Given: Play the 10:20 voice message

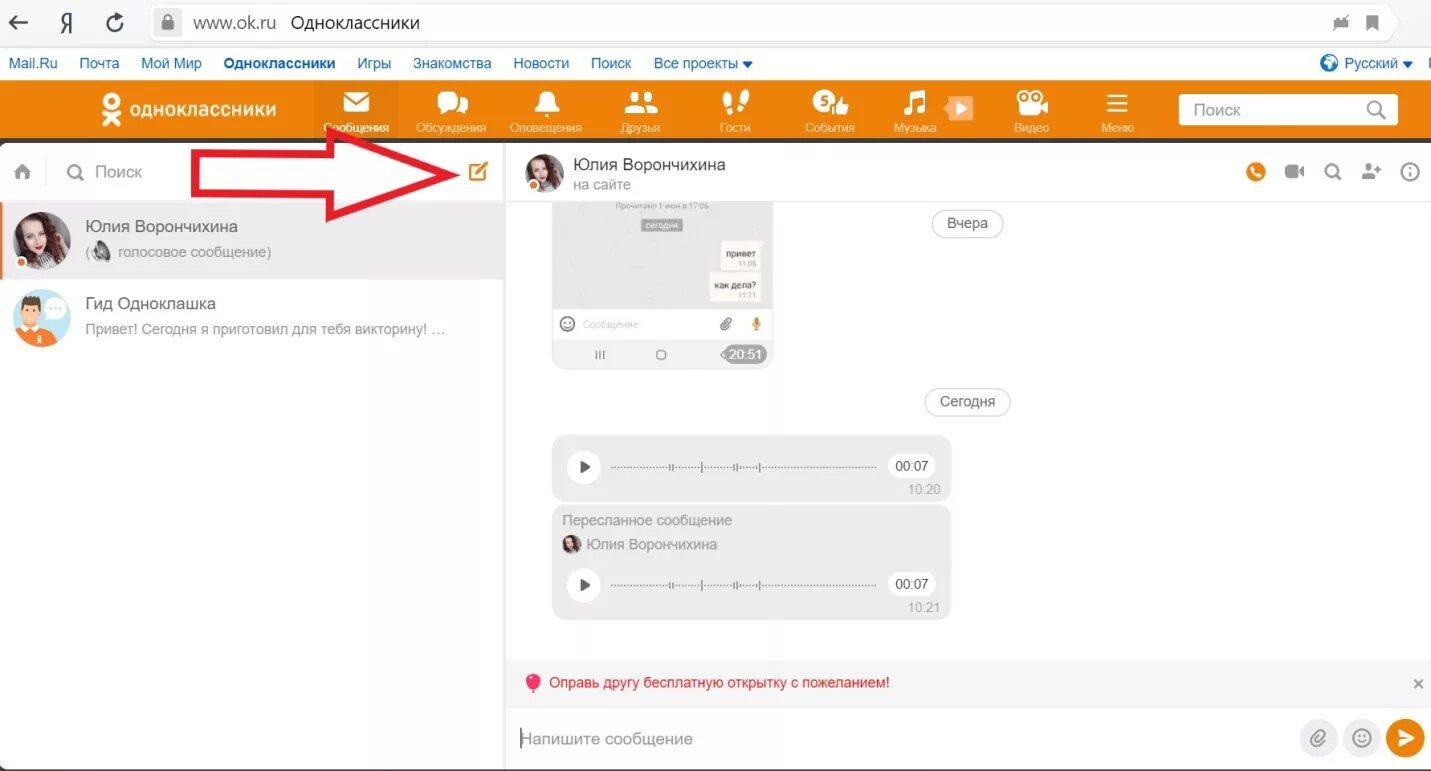Looking at the screenshot, I should [584, 467].
